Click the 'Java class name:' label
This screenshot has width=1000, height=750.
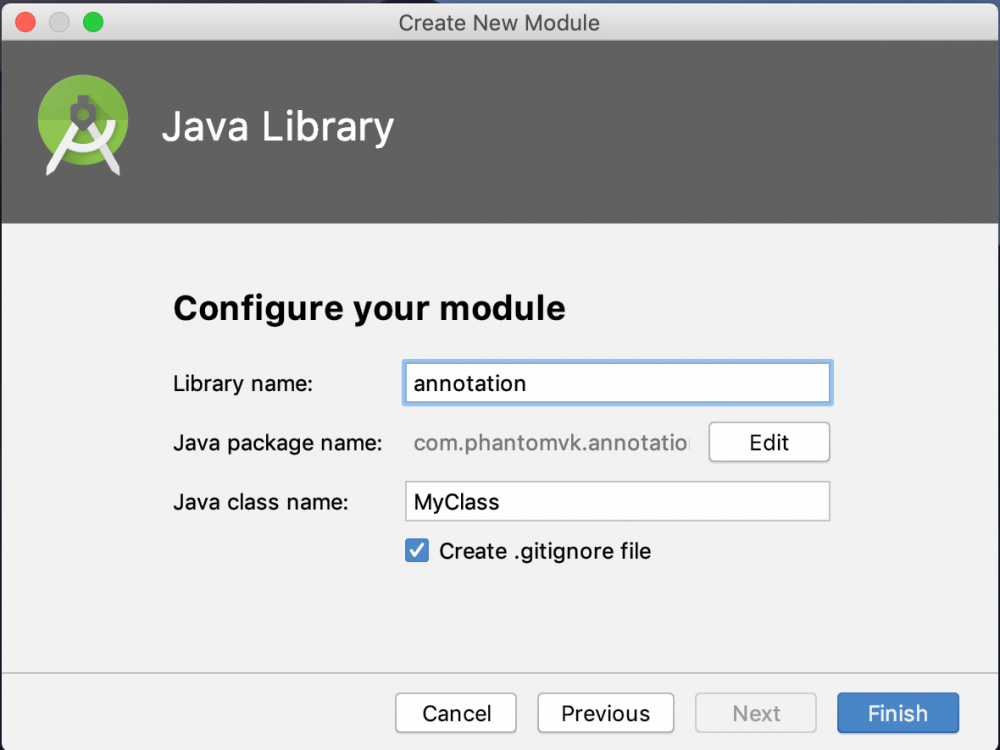(x=260, y=502)
